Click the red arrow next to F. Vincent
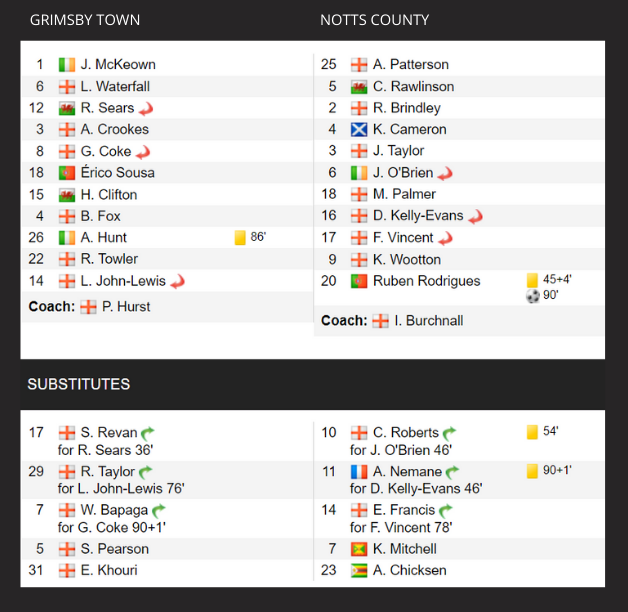Image resolution: width=628 pixels, height=612 pixels. [446, 238]
